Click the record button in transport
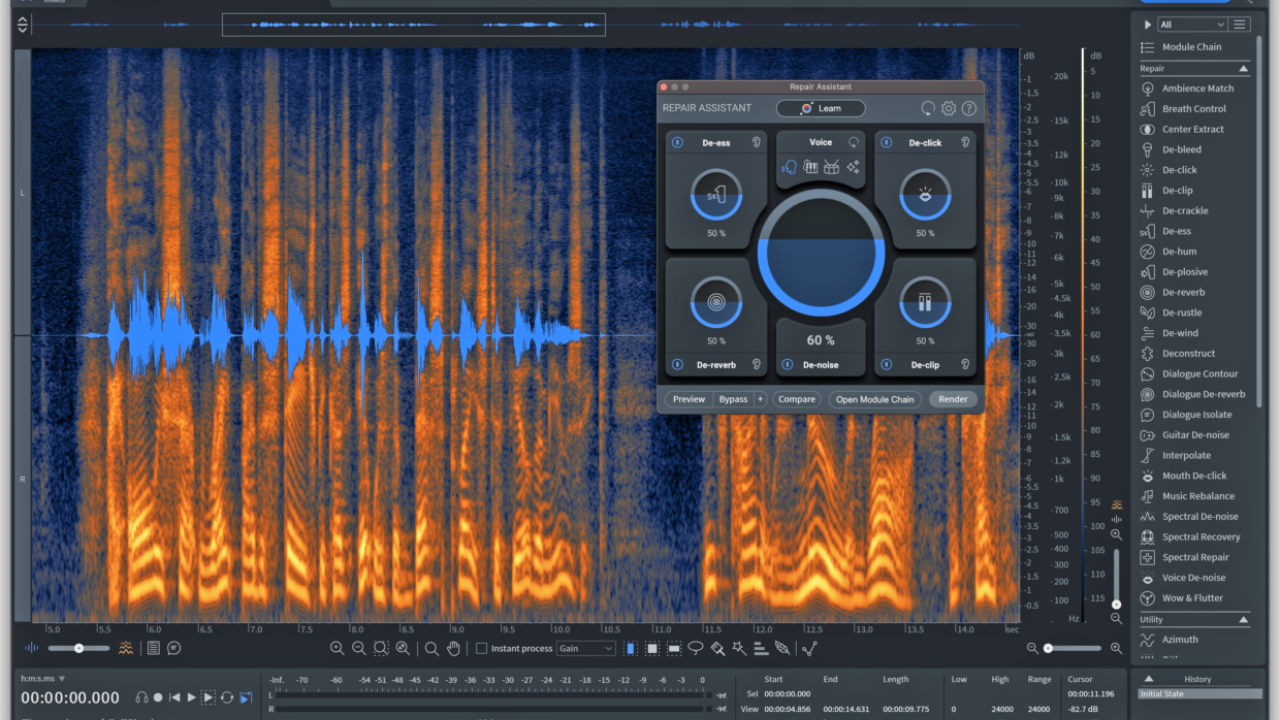 tap(158, 697)
